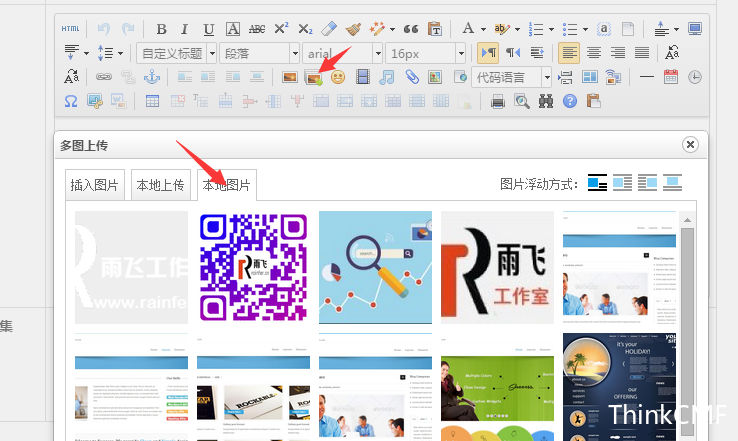The height and width of the screenshot is (441, 738).
Task: Click the clear document blank page icon
Action: pyautogui.click(x=628, y=29)
